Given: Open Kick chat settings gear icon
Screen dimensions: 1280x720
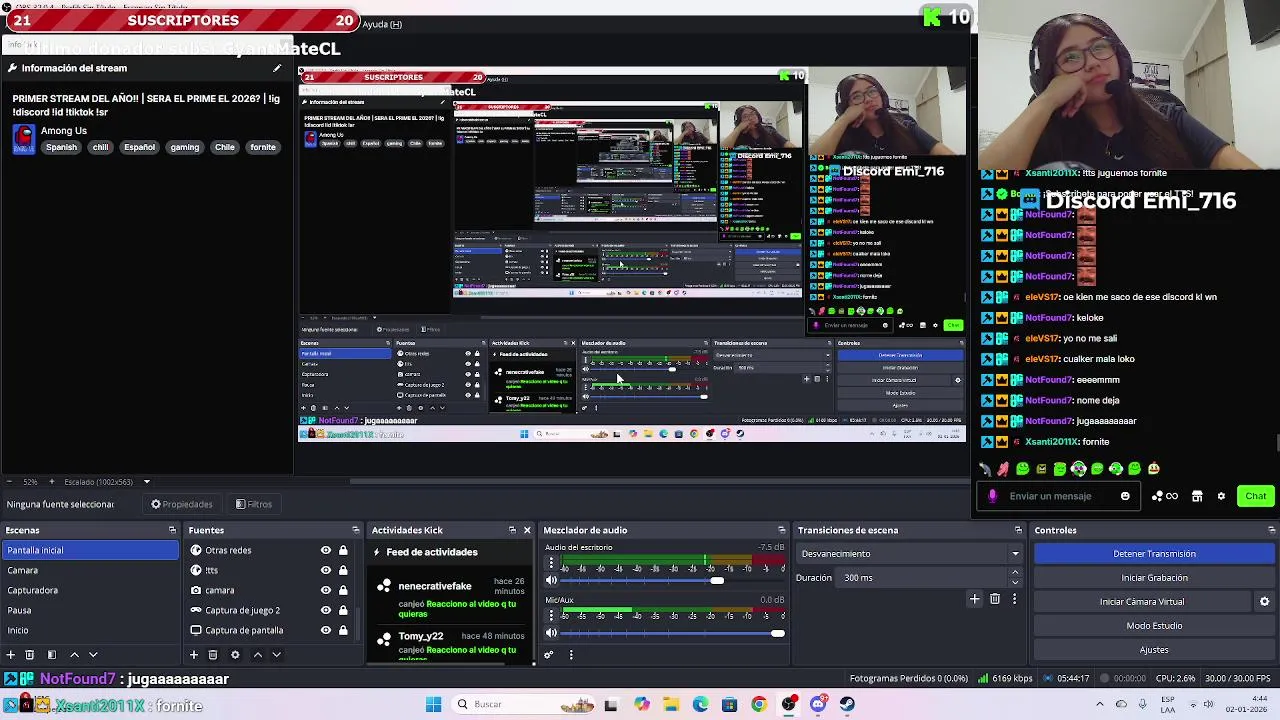Looking at the screenshot, I should point(1221,496).
